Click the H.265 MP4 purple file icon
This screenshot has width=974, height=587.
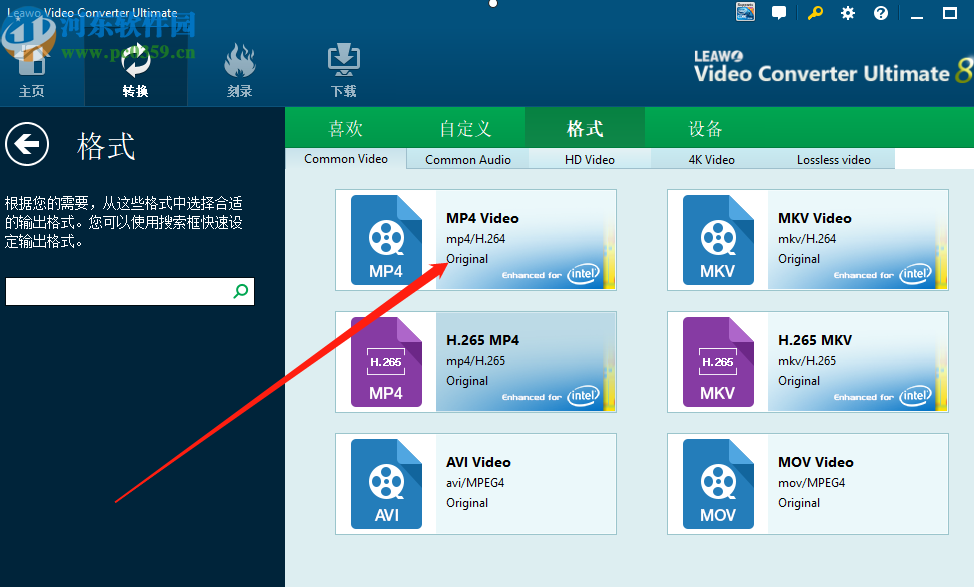(386, 362)
